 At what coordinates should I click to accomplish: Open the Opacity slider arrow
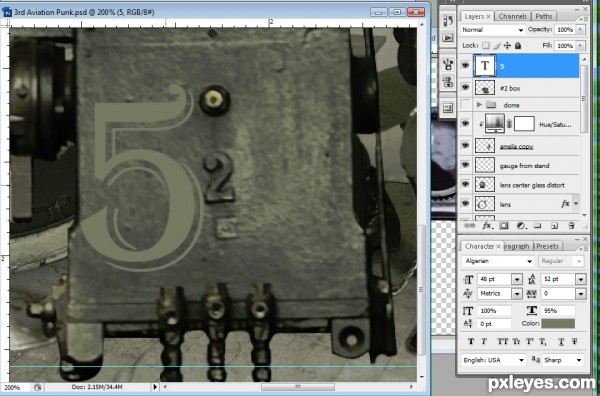[580, 29]
